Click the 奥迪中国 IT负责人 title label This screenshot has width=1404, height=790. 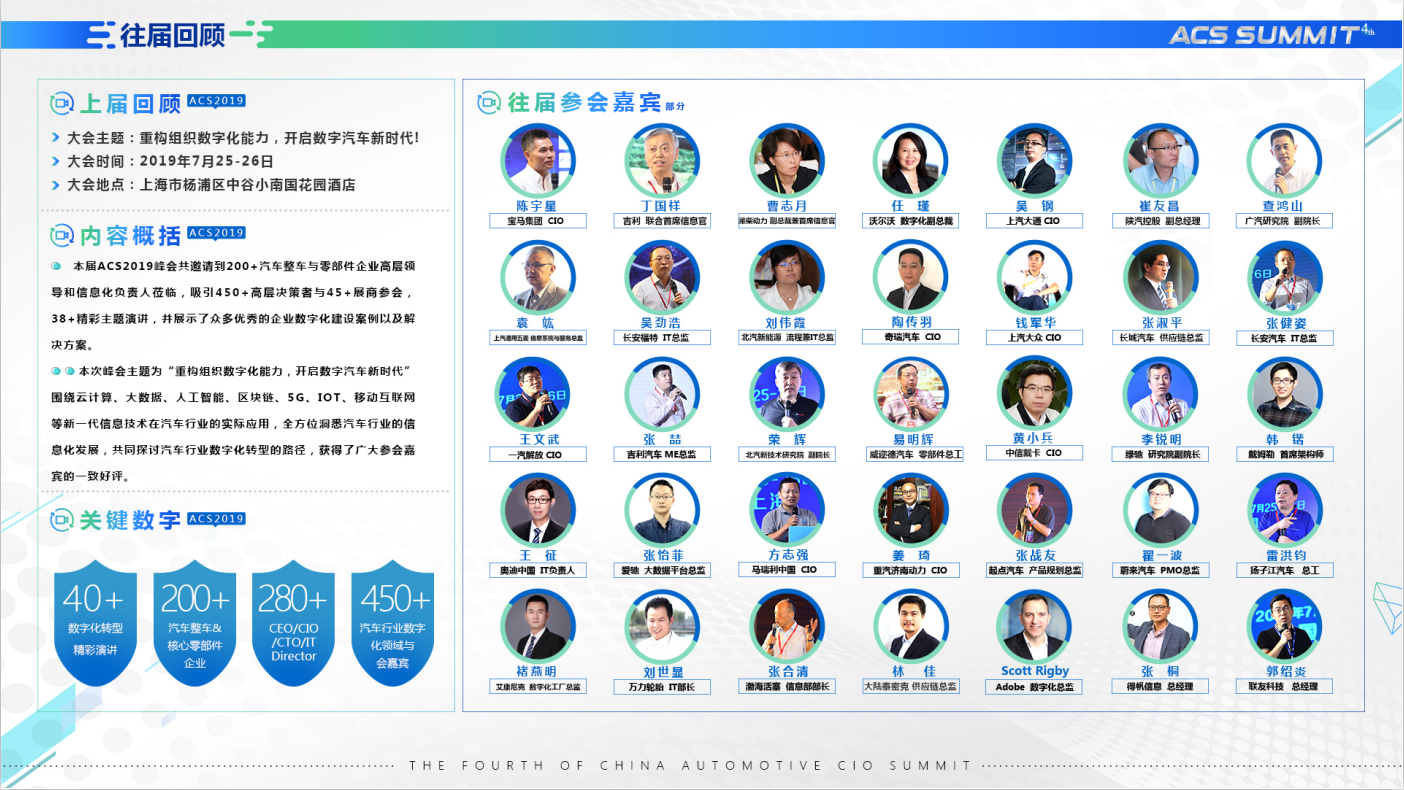(538, 571)
